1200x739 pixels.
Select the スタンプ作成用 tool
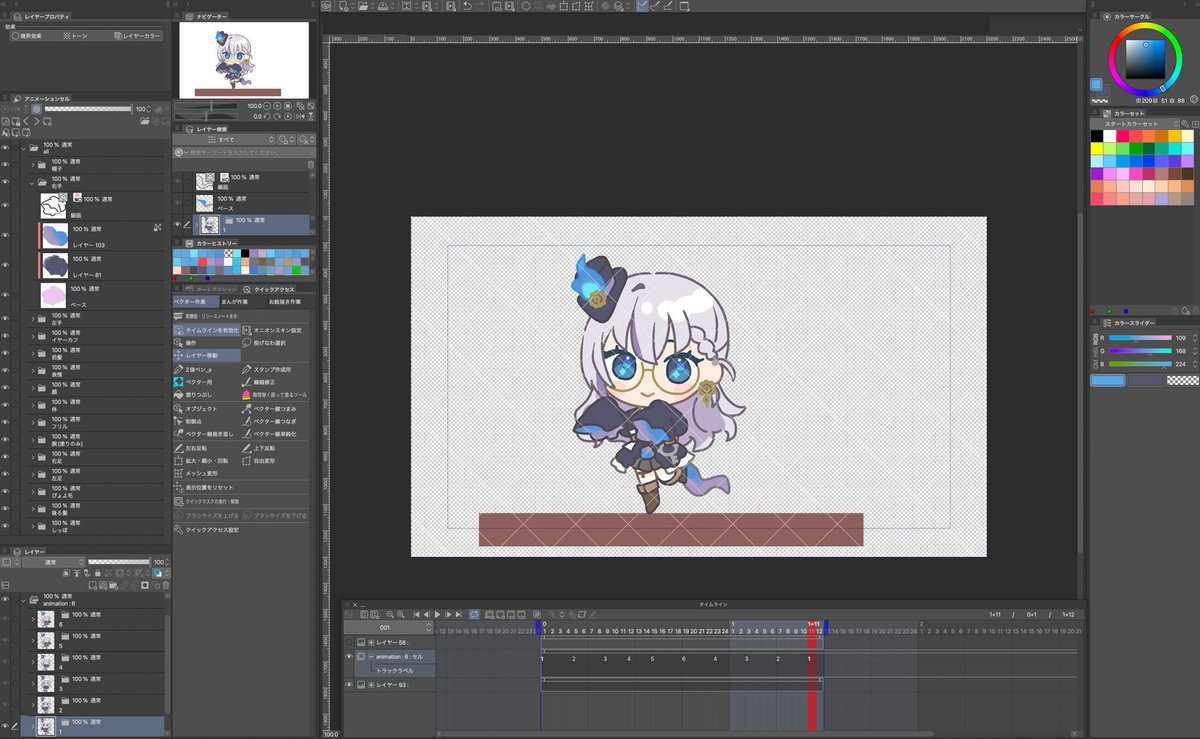pos(273,369)
